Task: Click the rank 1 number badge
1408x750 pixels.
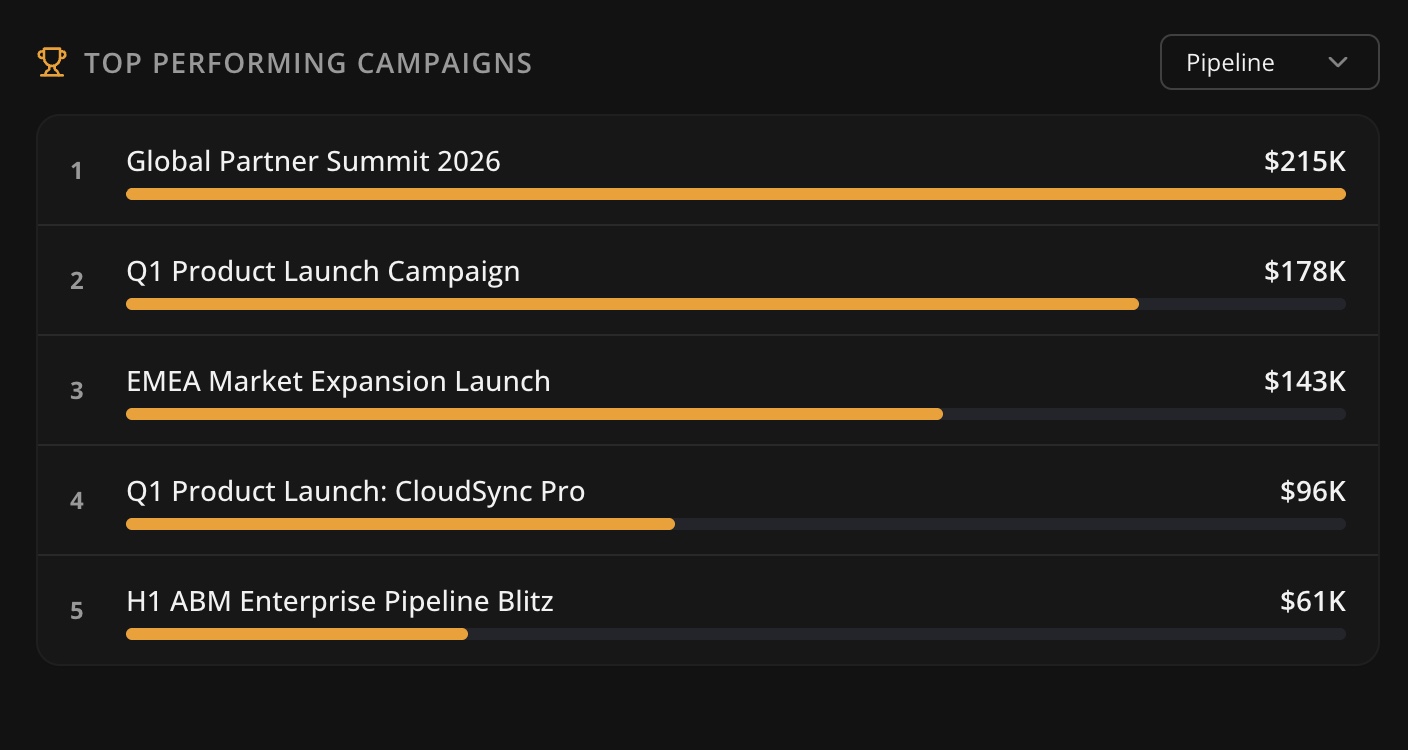Action: click(76, 171)
